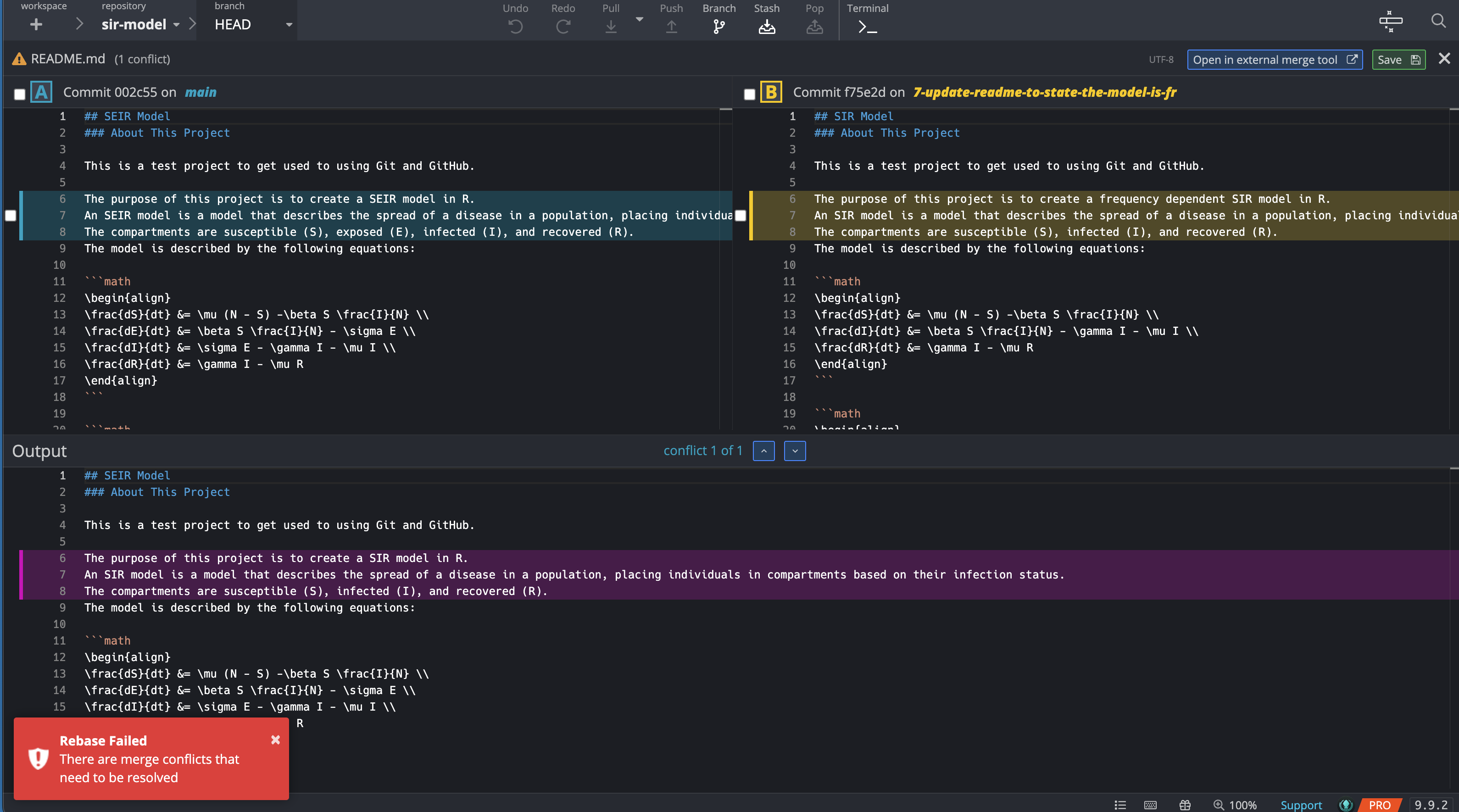Tick the conflict hunk checkbox on side A
Image resolution: width=1459 pixels, height=812 pixels.
click(x=11, y=215)
